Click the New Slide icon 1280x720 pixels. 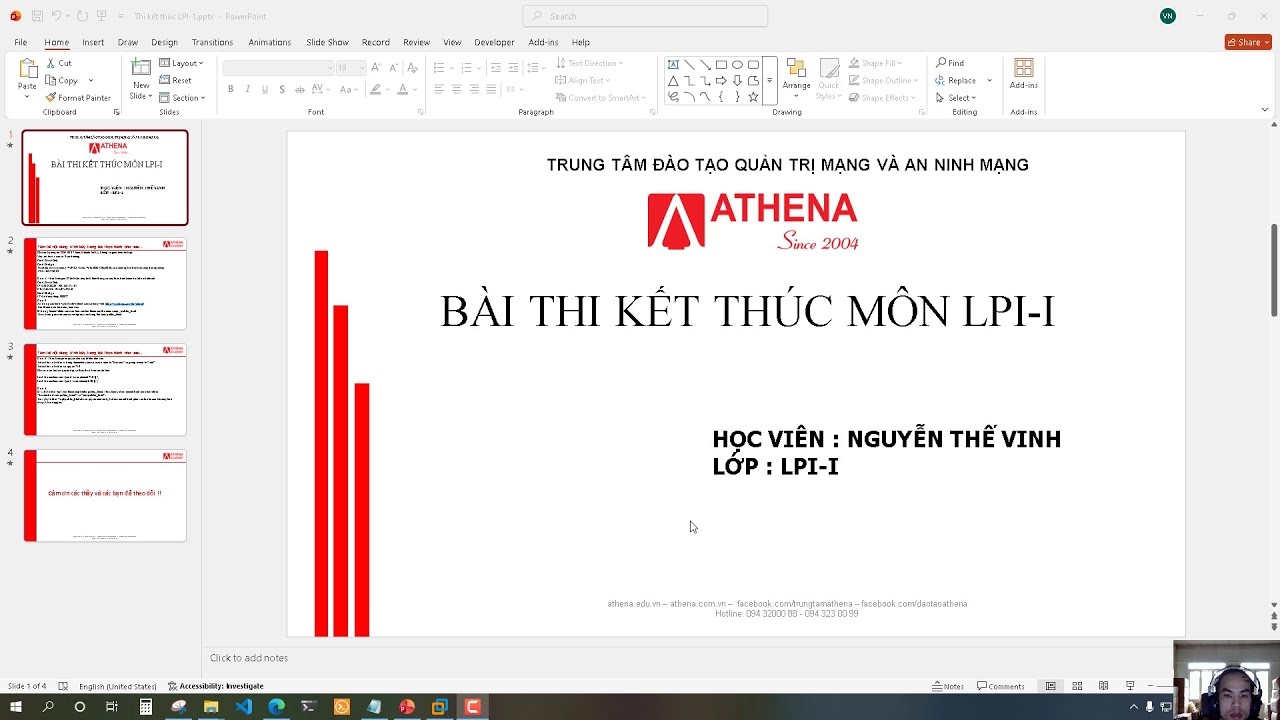point(141,68)
